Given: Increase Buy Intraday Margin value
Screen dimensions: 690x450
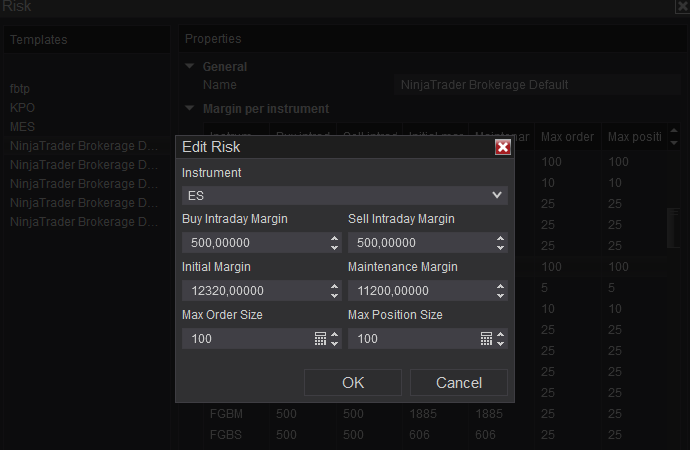Looking at the screenshot, I should [x=334, y=238].
